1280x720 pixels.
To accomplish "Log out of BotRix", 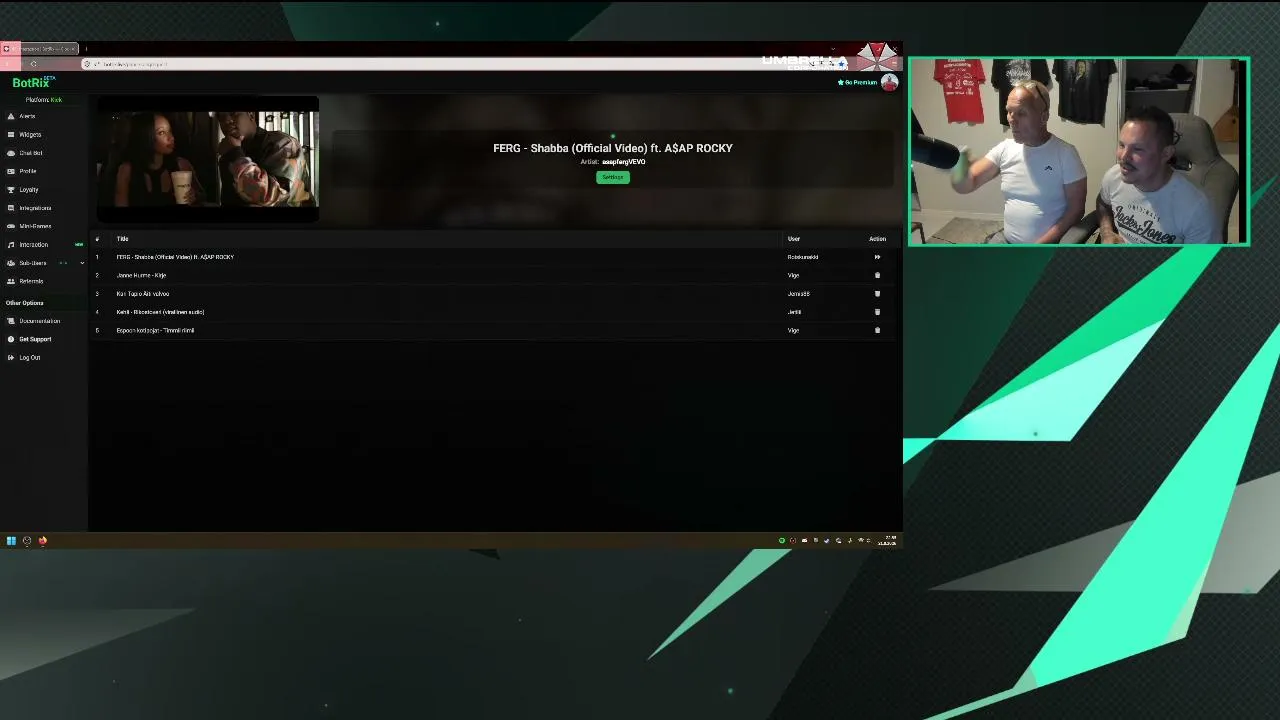I will pyautogui.click(x=30, y=358).
